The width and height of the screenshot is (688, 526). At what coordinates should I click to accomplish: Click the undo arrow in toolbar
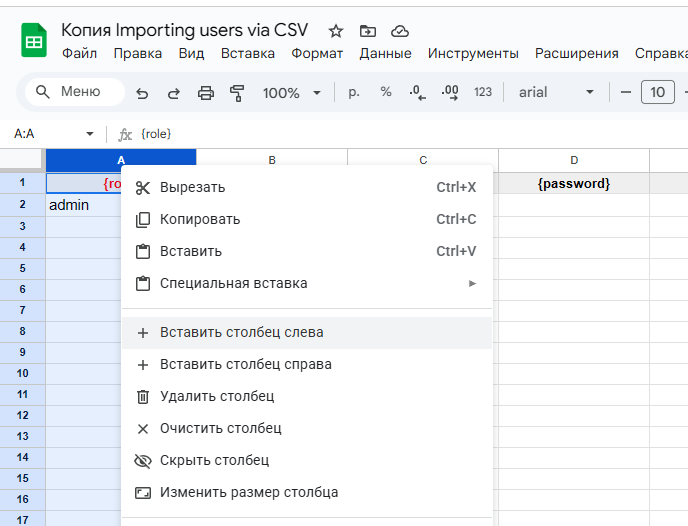click(142, 93)
